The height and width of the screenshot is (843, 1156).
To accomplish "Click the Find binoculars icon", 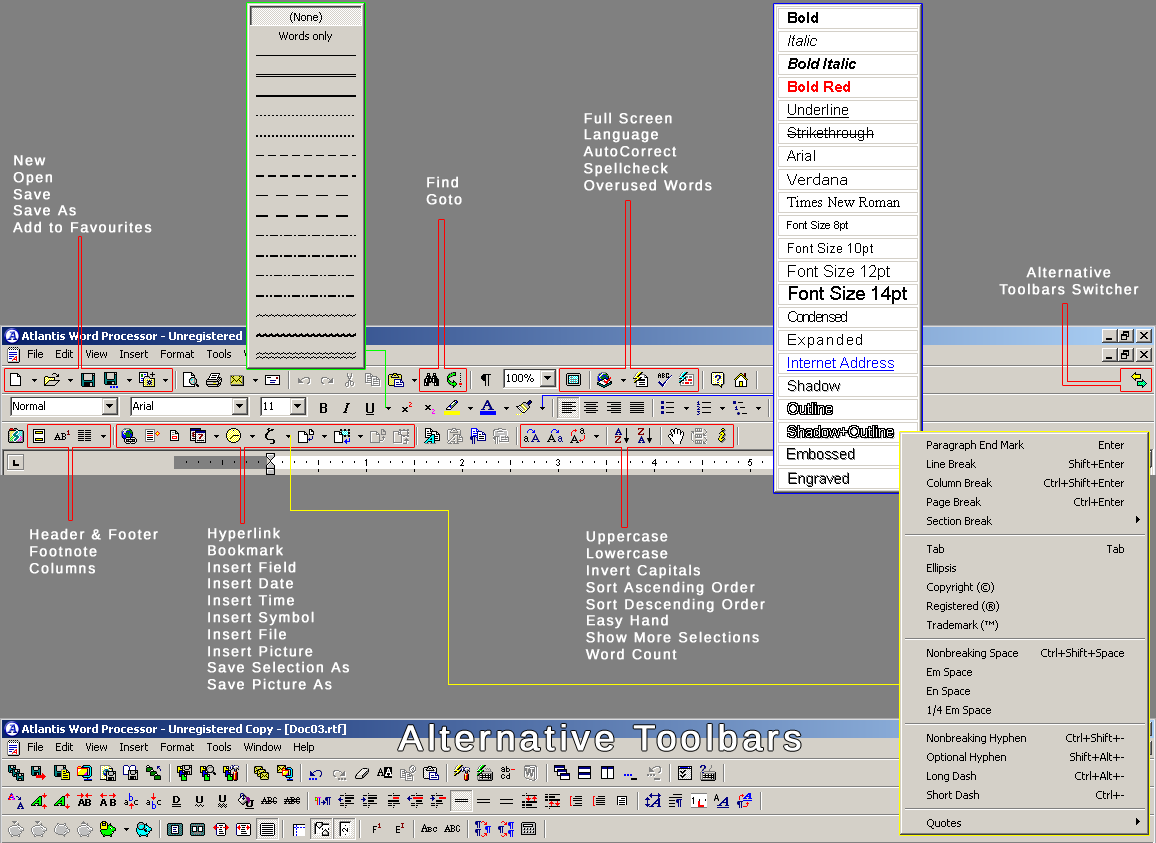I will pos(431,380).
